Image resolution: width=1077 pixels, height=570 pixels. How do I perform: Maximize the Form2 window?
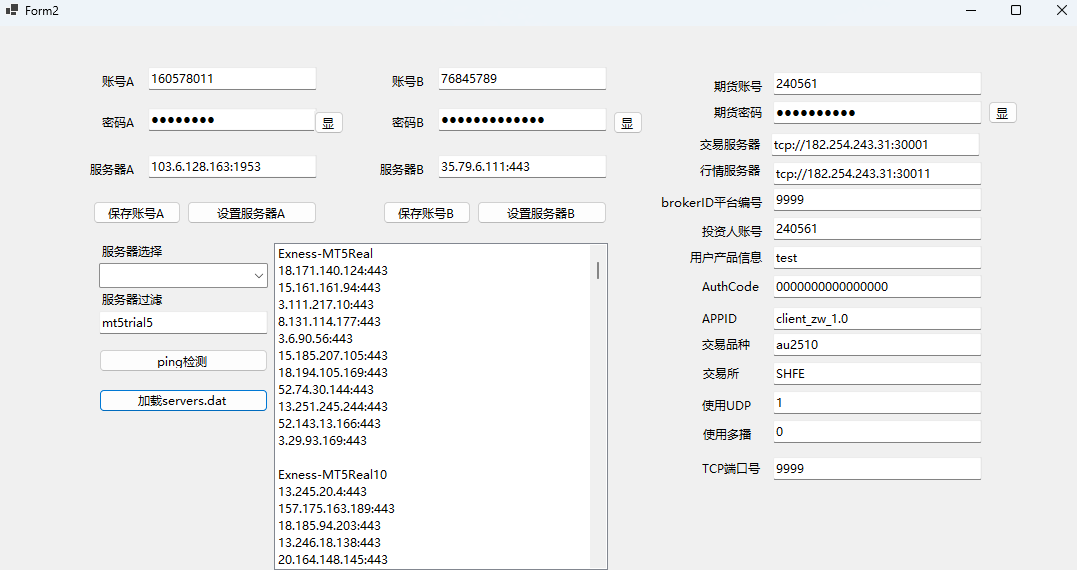click(1016, 10)
